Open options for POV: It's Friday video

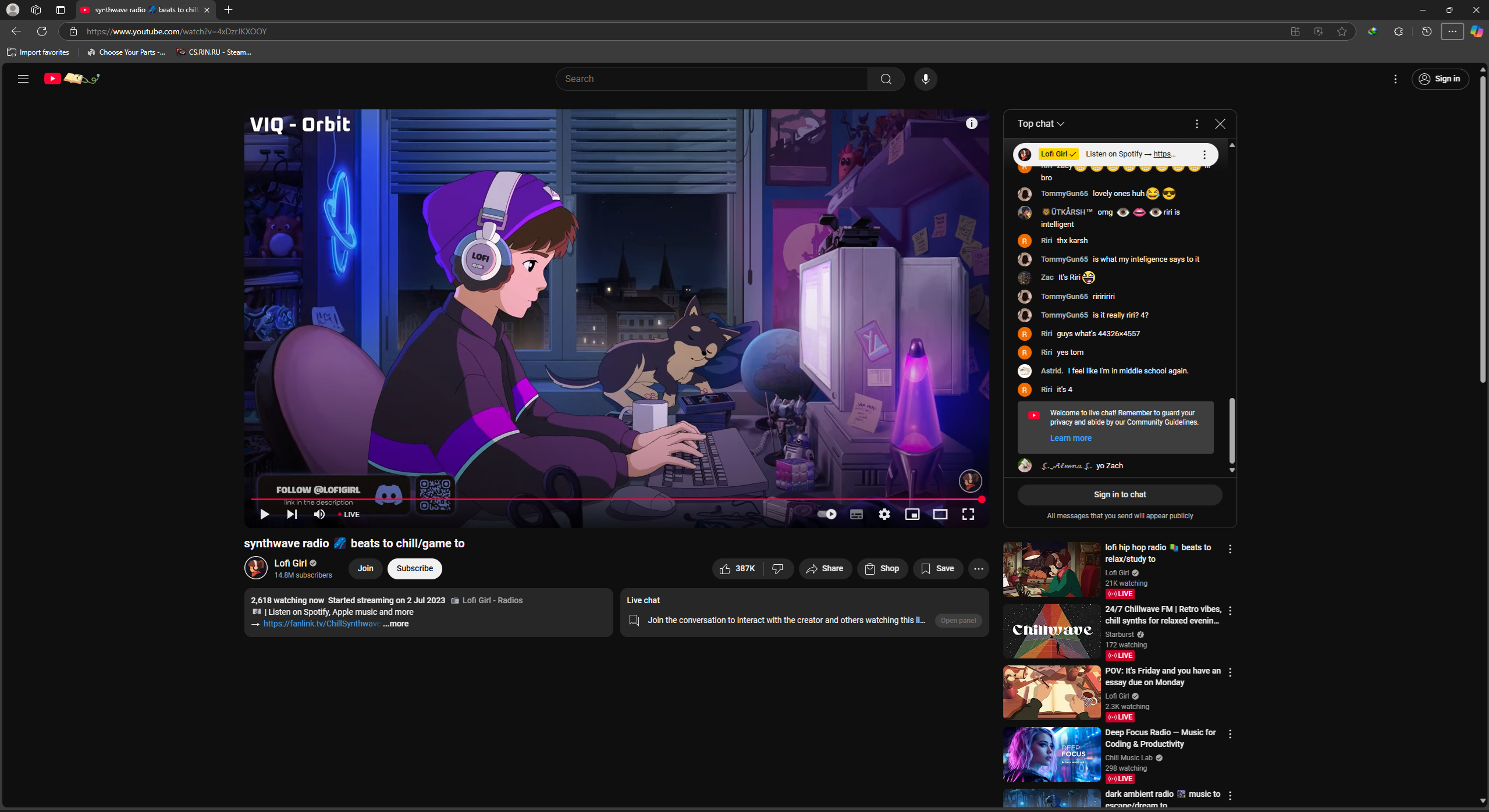pos(1229,672)
